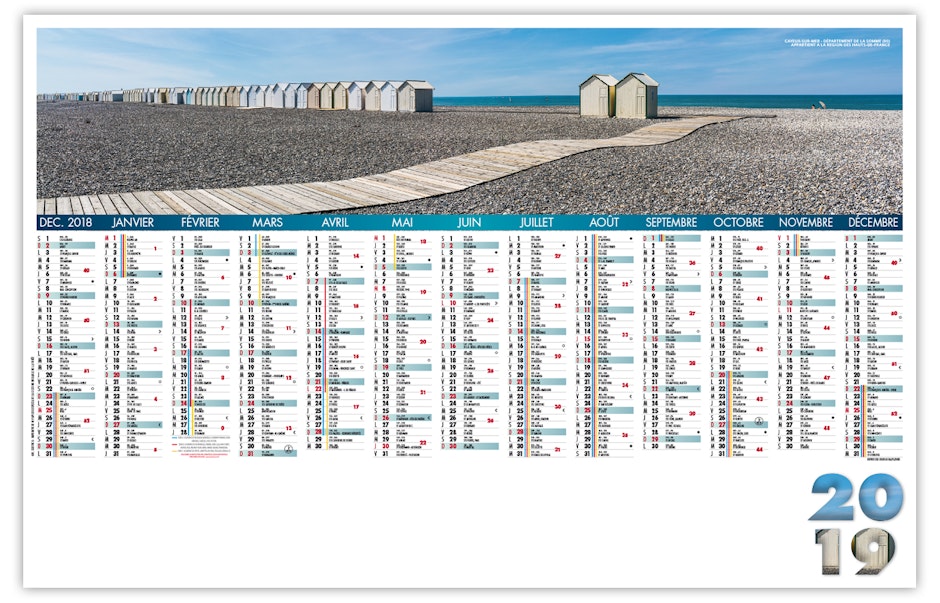Select the FÉVRIER month header
The height and width of the screenshot is (603, 940).
[200, 222]
